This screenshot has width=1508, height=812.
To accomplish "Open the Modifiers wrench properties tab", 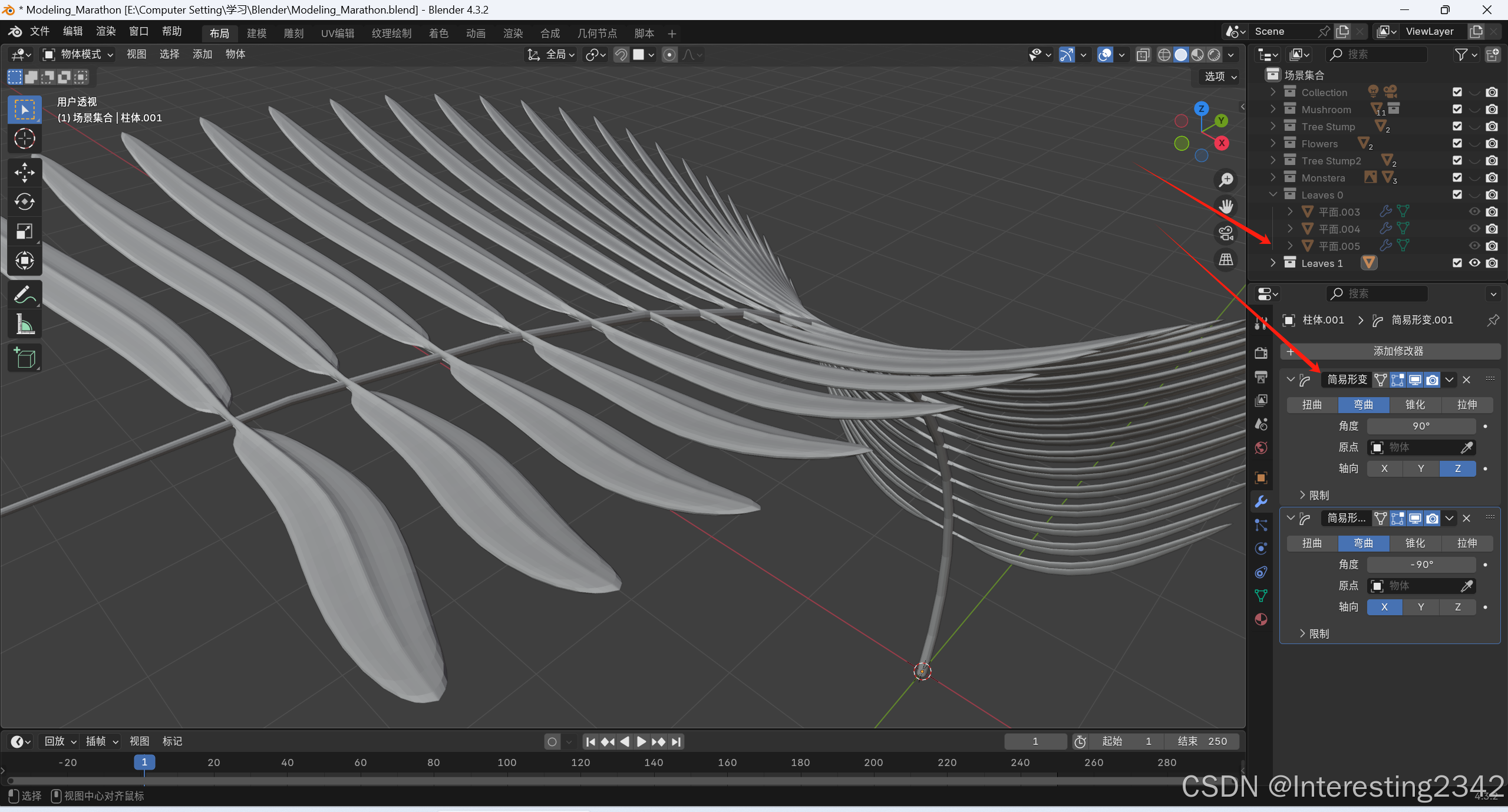I will (1261, 501).
